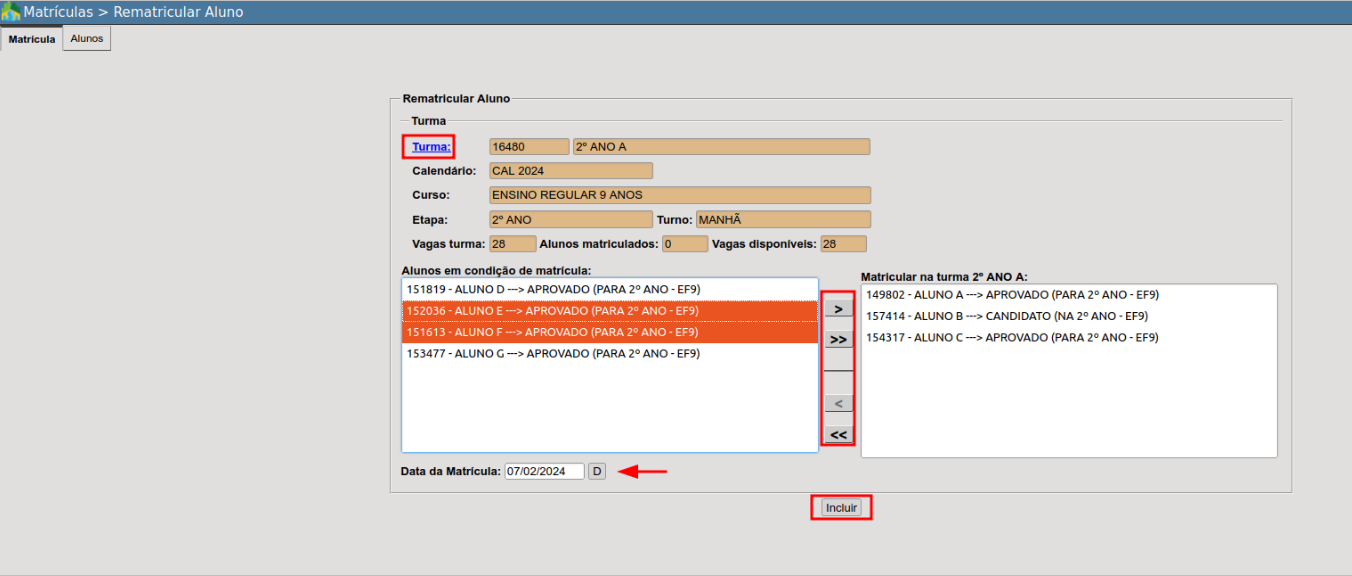The width and height of the screenshot is (1352, 576).
Task: Click the Incluir button
Action: click(841, 508)
